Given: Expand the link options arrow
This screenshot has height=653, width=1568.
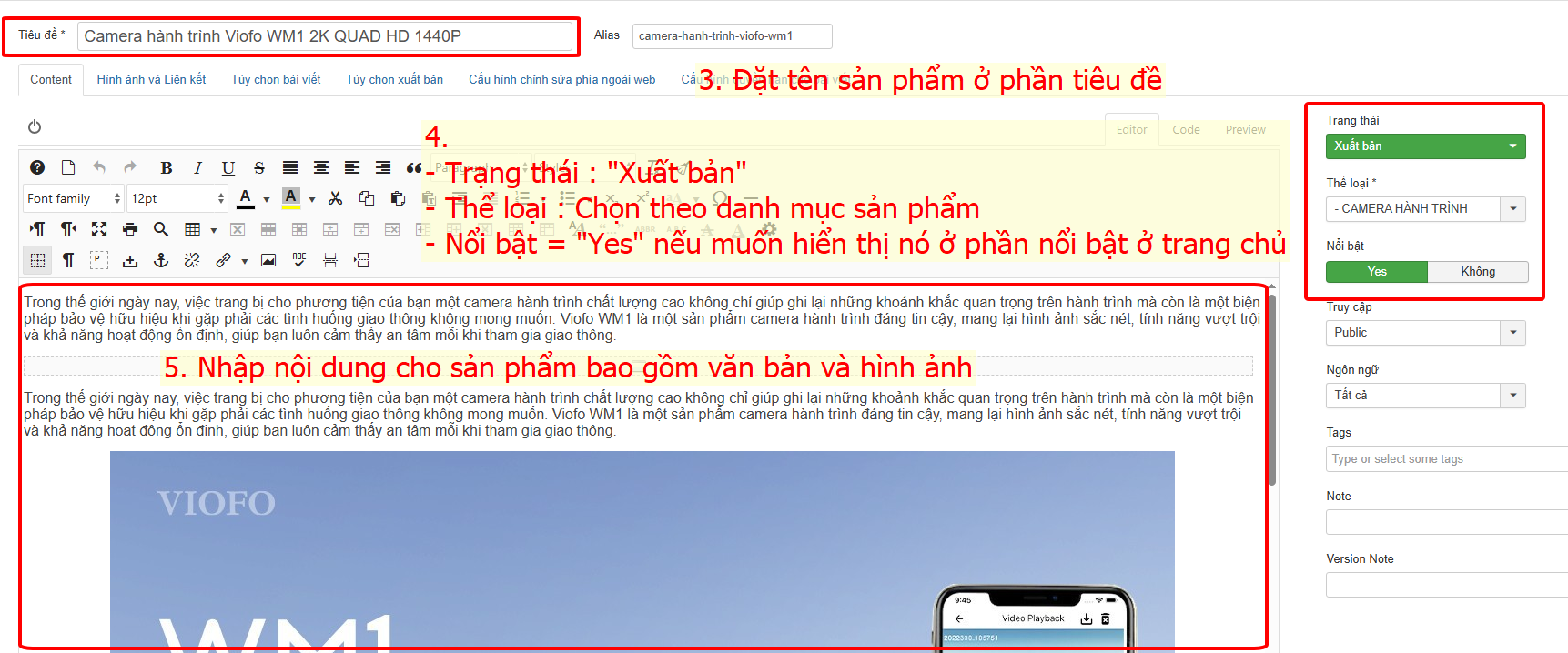Looking at the screenshot, I should [x=245, y=261].
